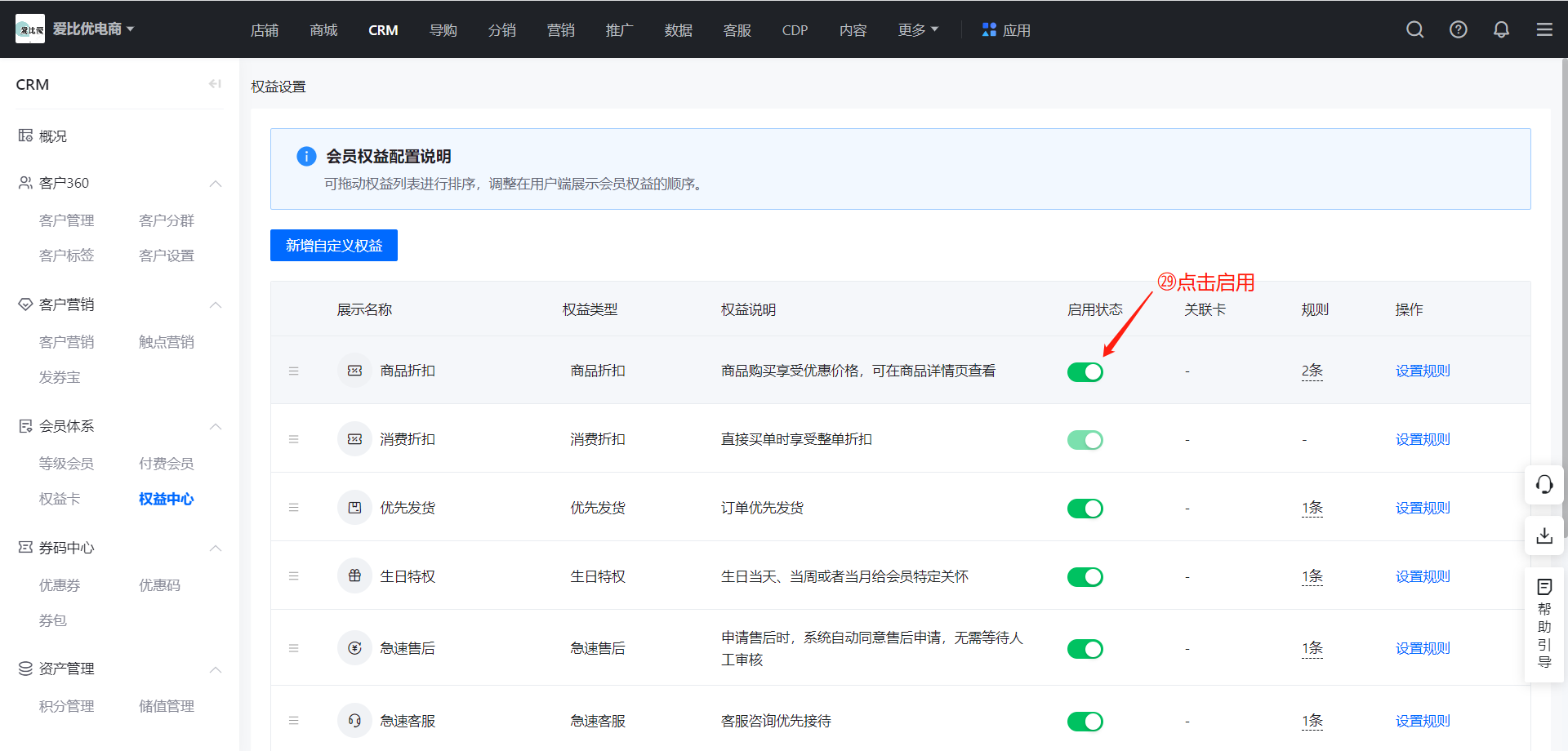1568x751 pixels.
Task: Toggle the 优先发货 enable switch
Action: [1085, 509]
